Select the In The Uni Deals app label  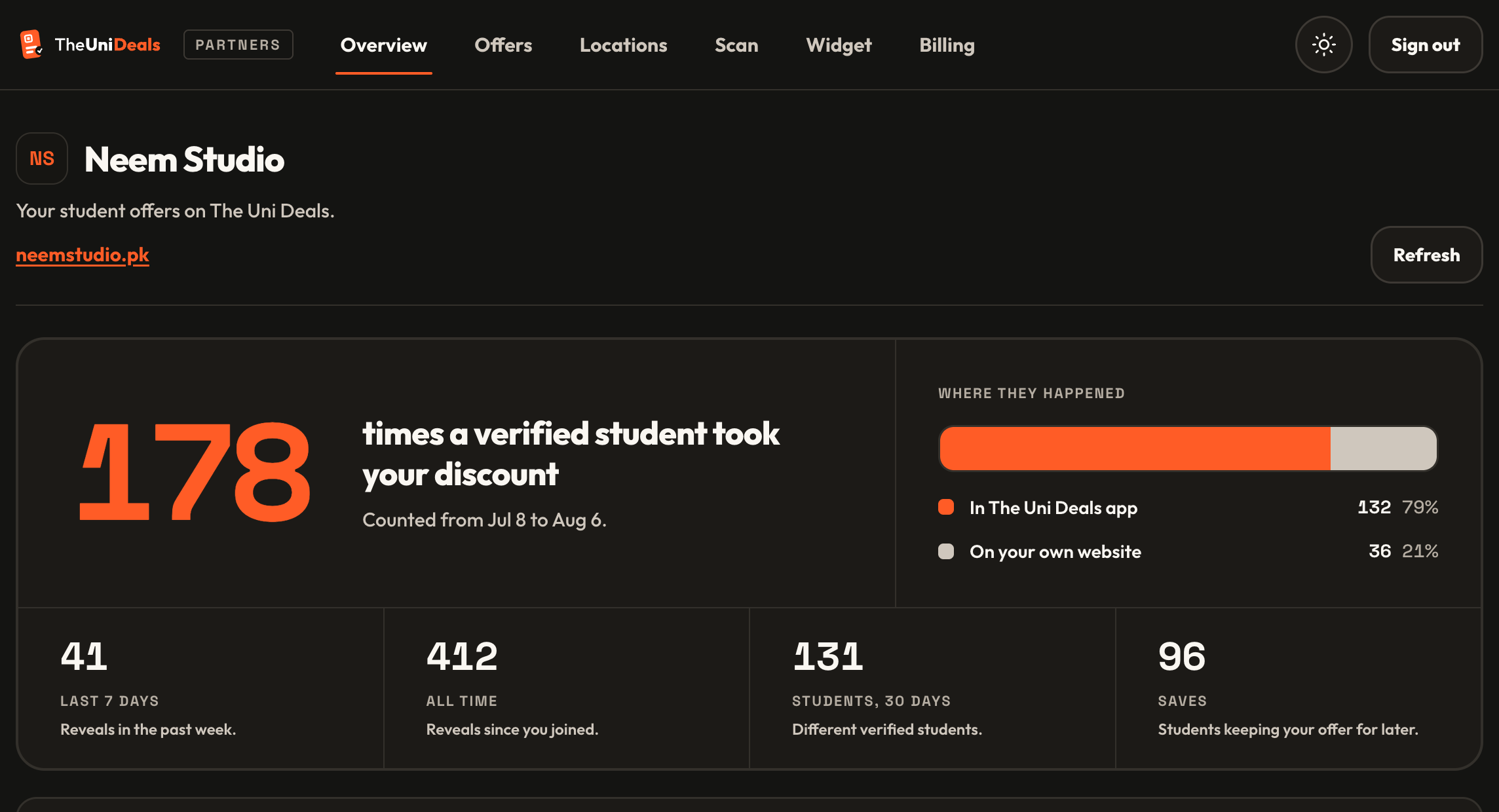(x=1053, y=507)
